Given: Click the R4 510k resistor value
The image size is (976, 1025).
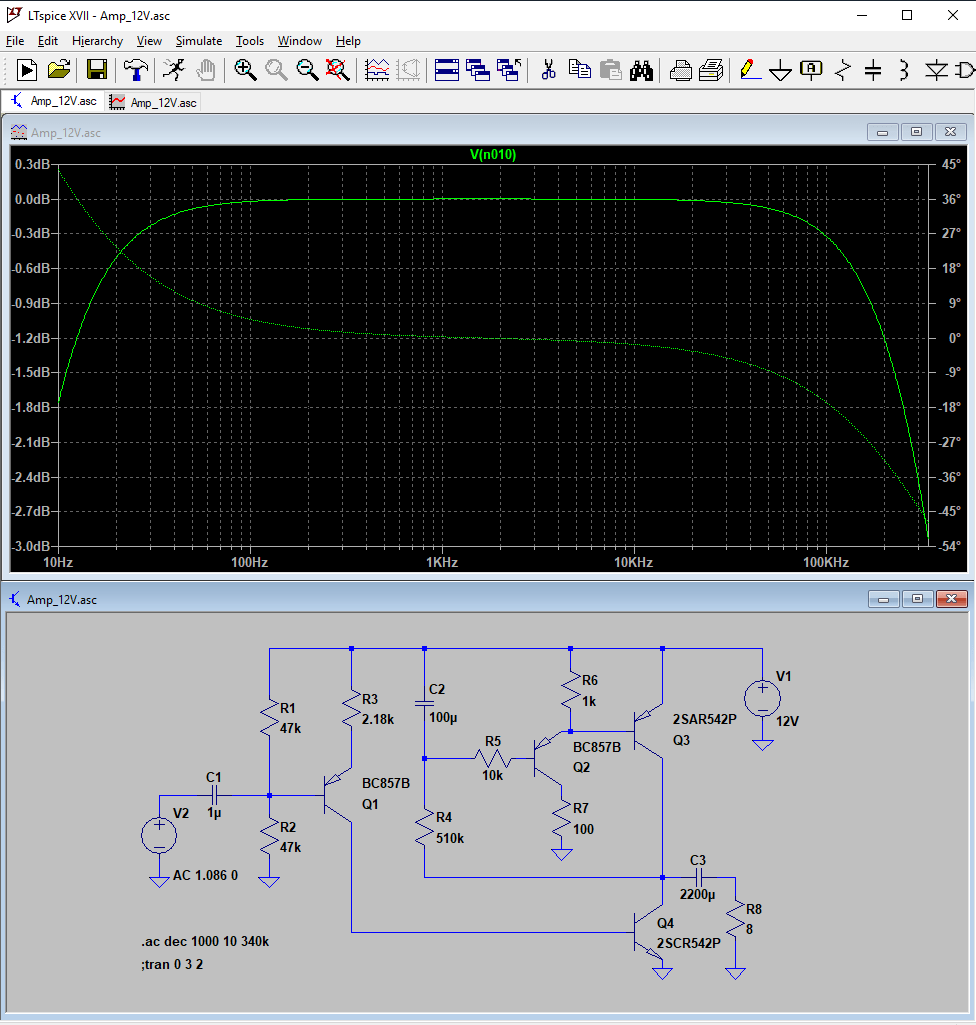Looking at the screenshot, I should [450, 839].
